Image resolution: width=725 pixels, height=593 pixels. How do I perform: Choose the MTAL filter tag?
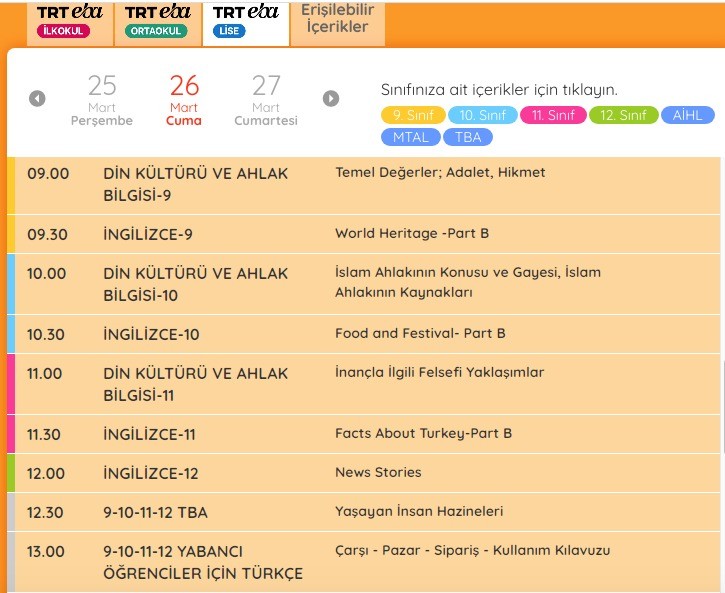pos(410,137)
